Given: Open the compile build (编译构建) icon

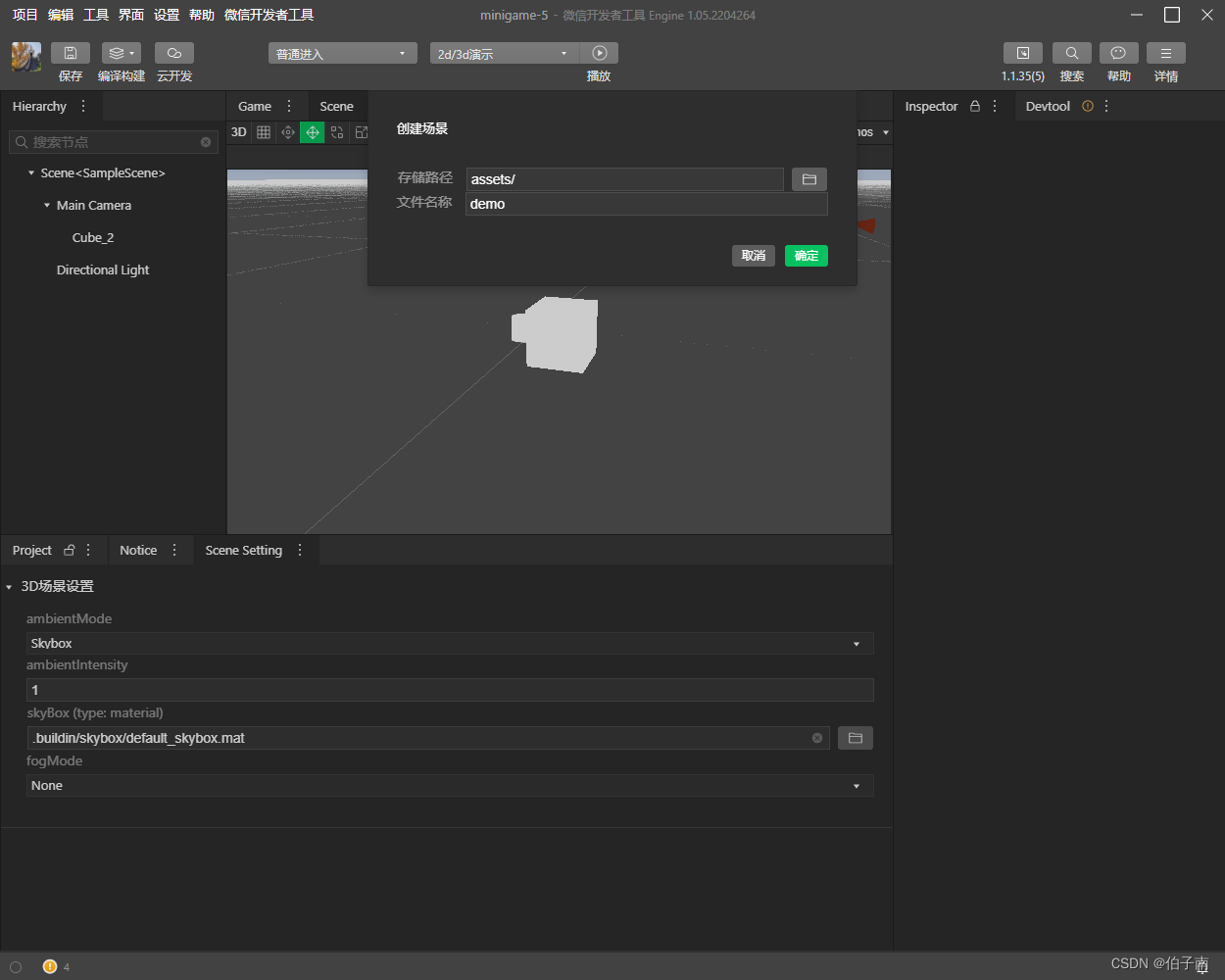Looking at the screenshot, I should (x=122, y=53).
